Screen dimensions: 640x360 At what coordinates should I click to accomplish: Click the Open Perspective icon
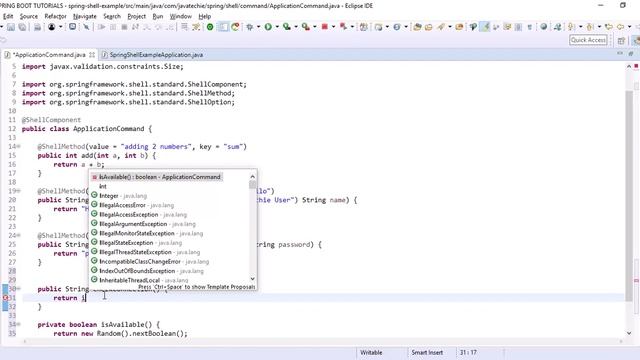pos(621,40)
